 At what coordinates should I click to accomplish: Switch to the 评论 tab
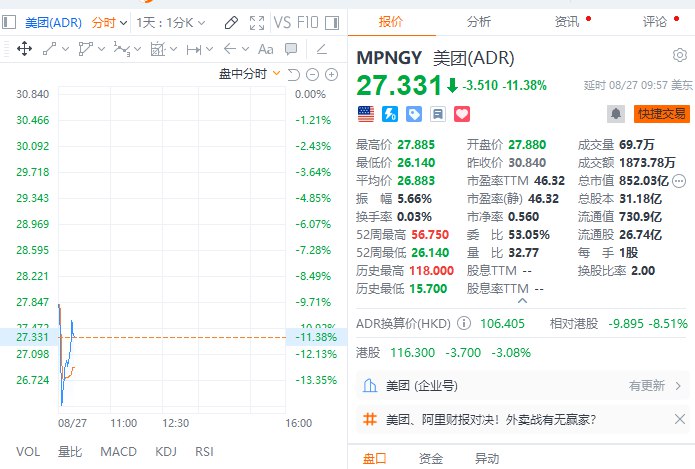[x=655, y=22]
